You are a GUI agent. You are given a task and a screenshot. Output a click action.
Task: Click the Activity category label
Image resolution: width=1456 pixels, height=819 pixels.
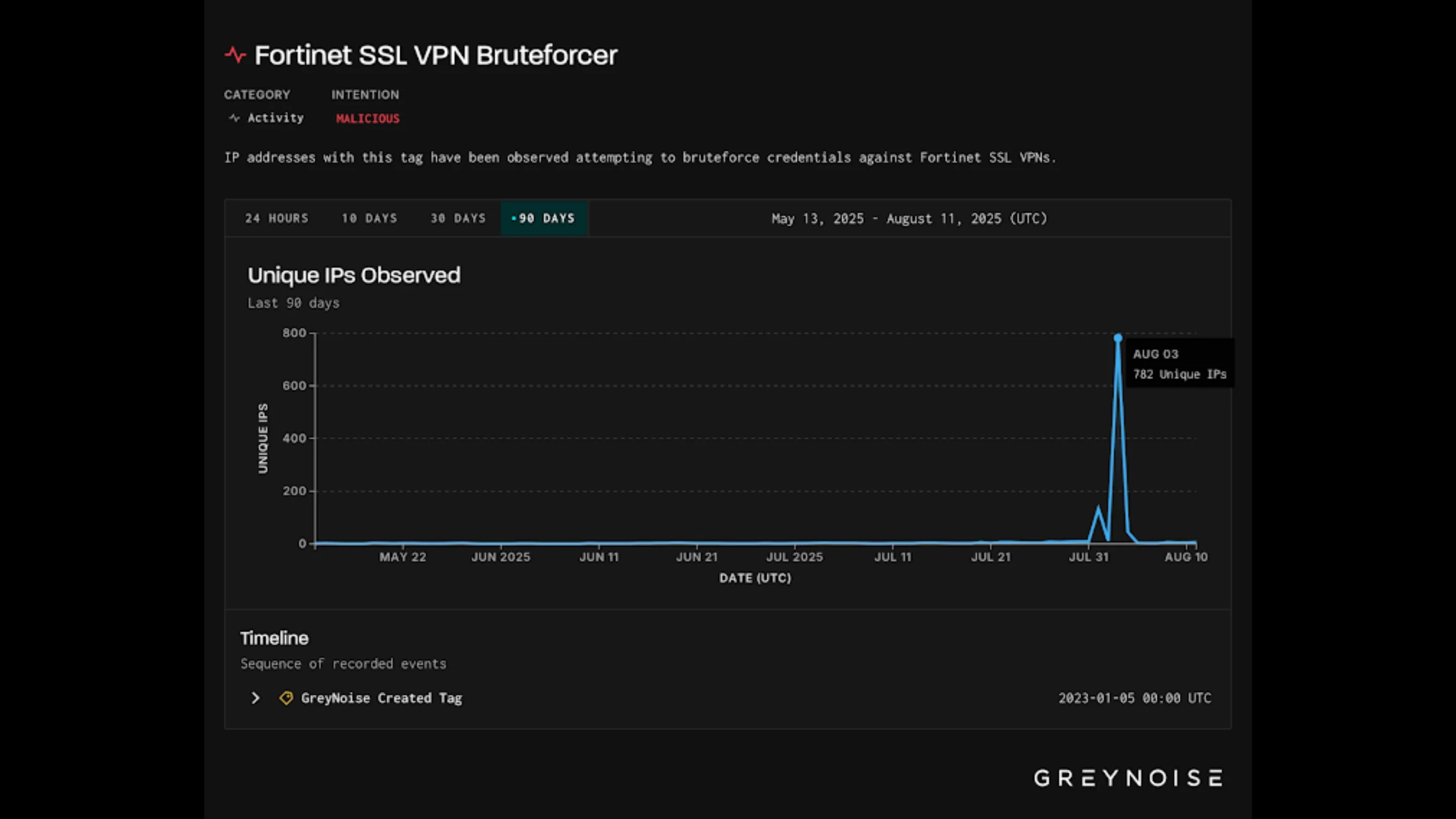[x=276, y=118]
